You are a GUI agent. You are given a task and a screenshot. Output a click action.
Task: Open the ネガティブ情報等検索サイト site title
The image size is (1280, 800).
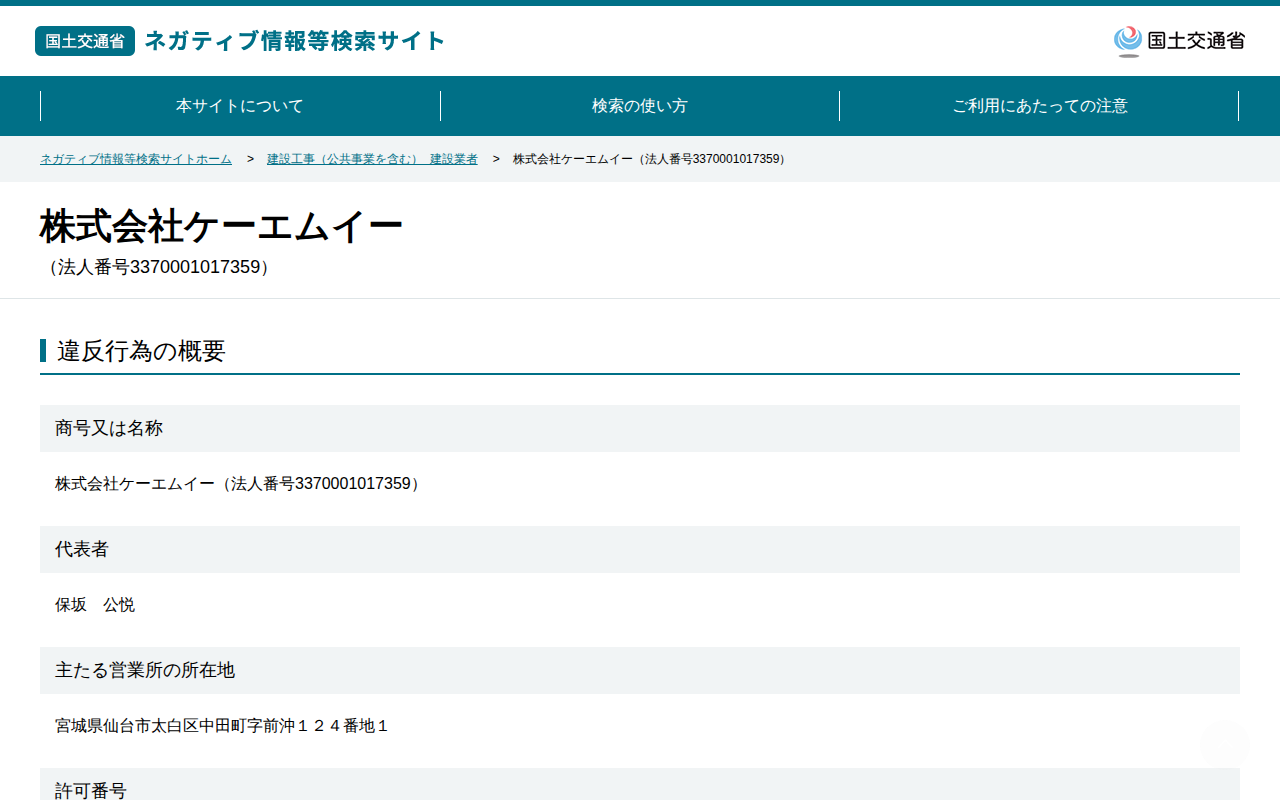coord(295,41)
